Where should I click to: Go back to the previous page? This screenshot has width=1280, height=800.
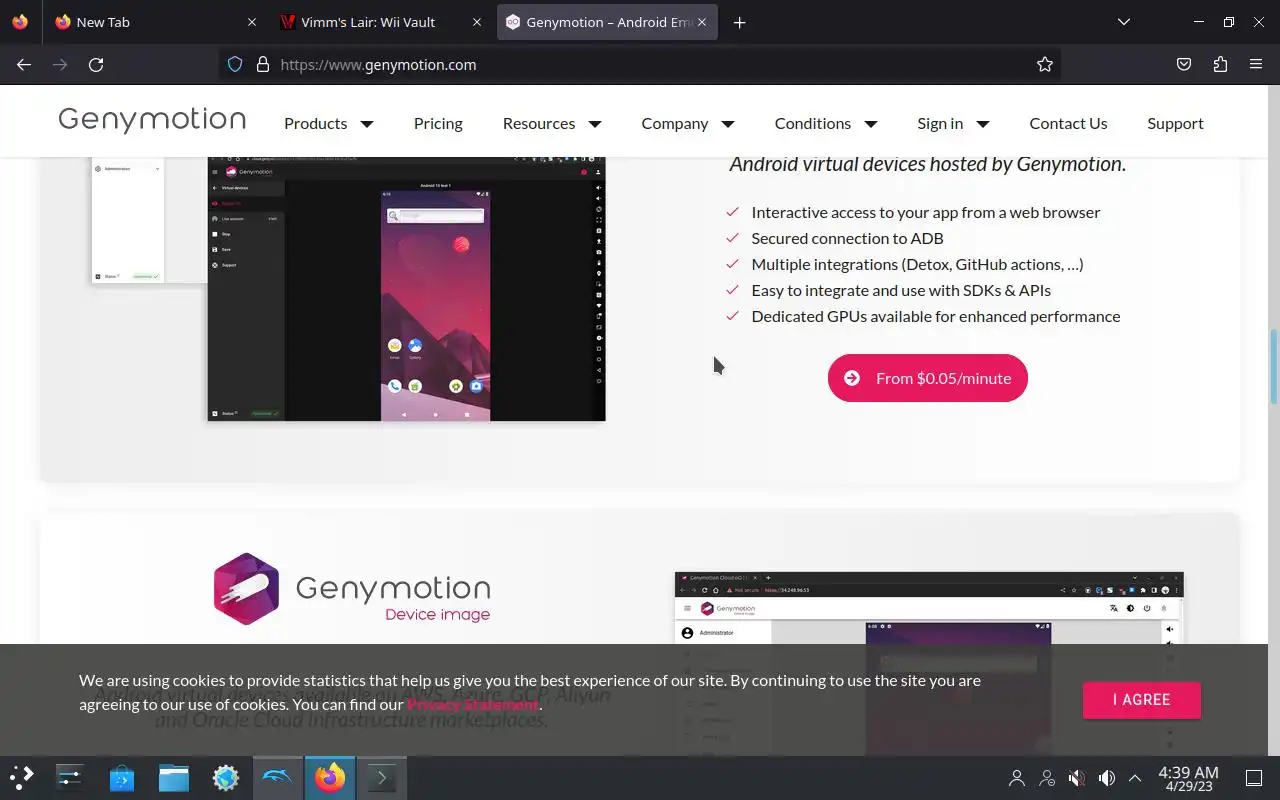click(24, 64)
